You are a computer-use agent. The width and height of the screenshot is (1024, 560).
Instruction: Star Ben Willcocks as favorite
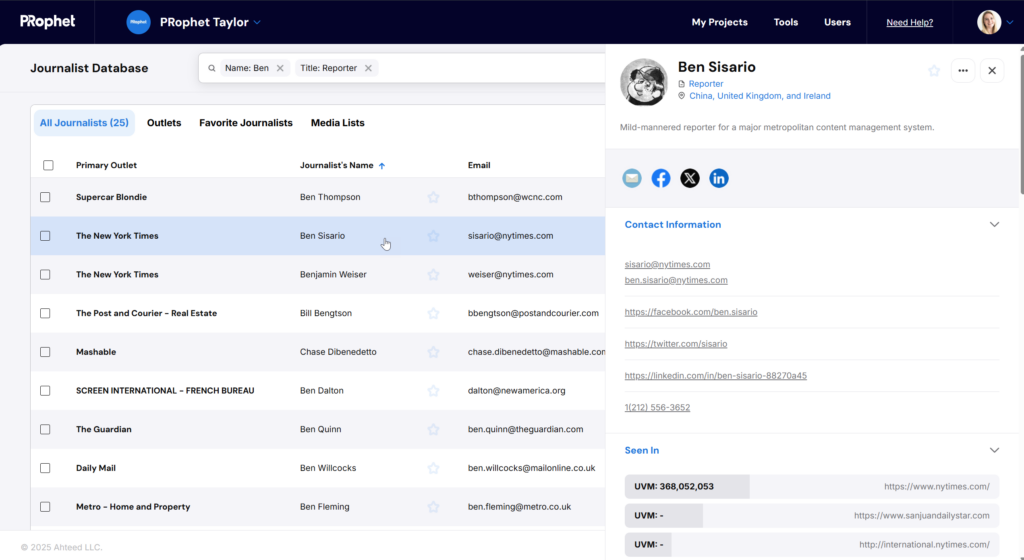point(433,468)
